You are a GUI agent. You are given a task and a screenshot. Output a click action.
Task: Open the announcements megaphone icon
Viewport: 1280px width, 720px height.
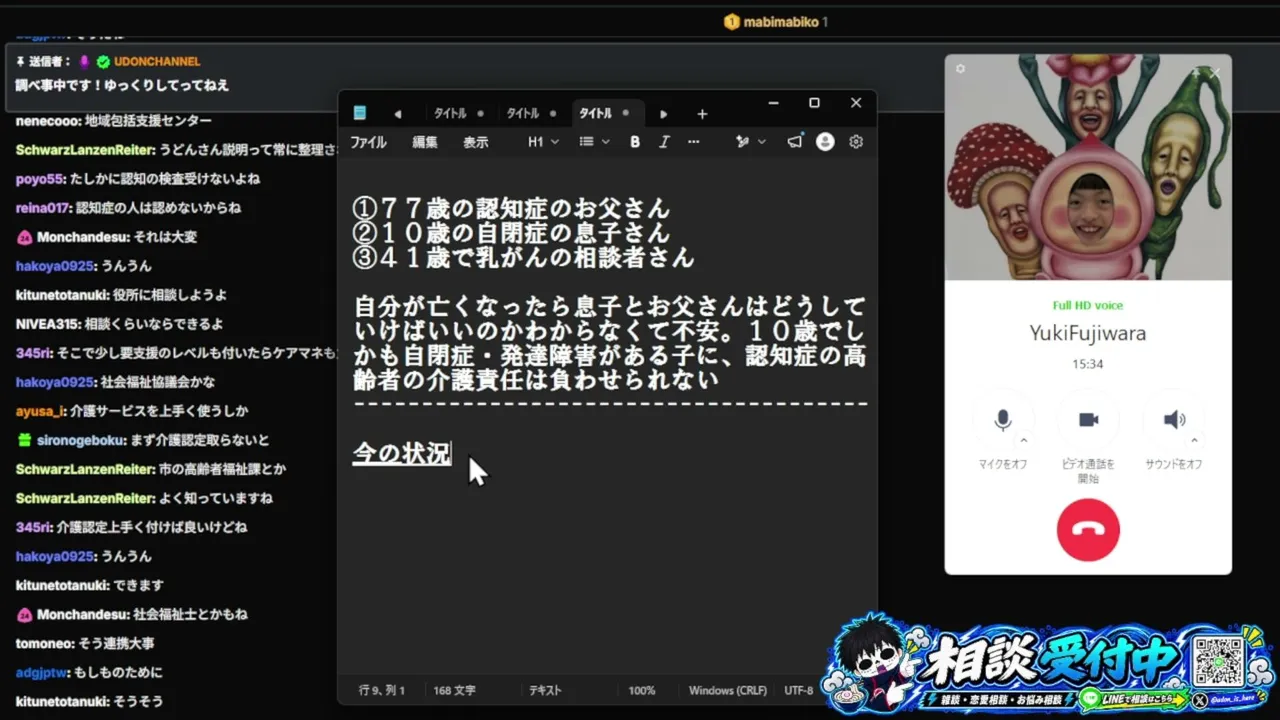(795, 142)
